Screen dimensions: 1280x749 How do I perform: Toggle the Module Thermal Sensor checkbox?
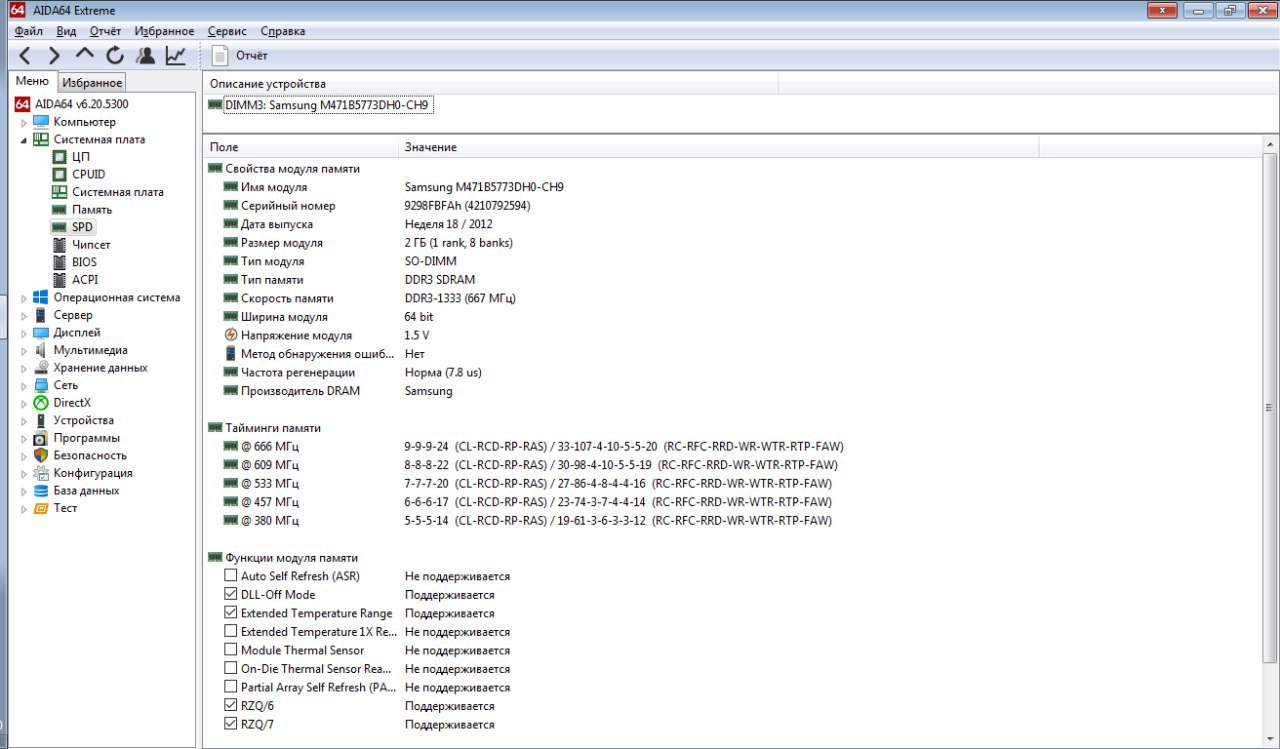[x=231, y=650]
